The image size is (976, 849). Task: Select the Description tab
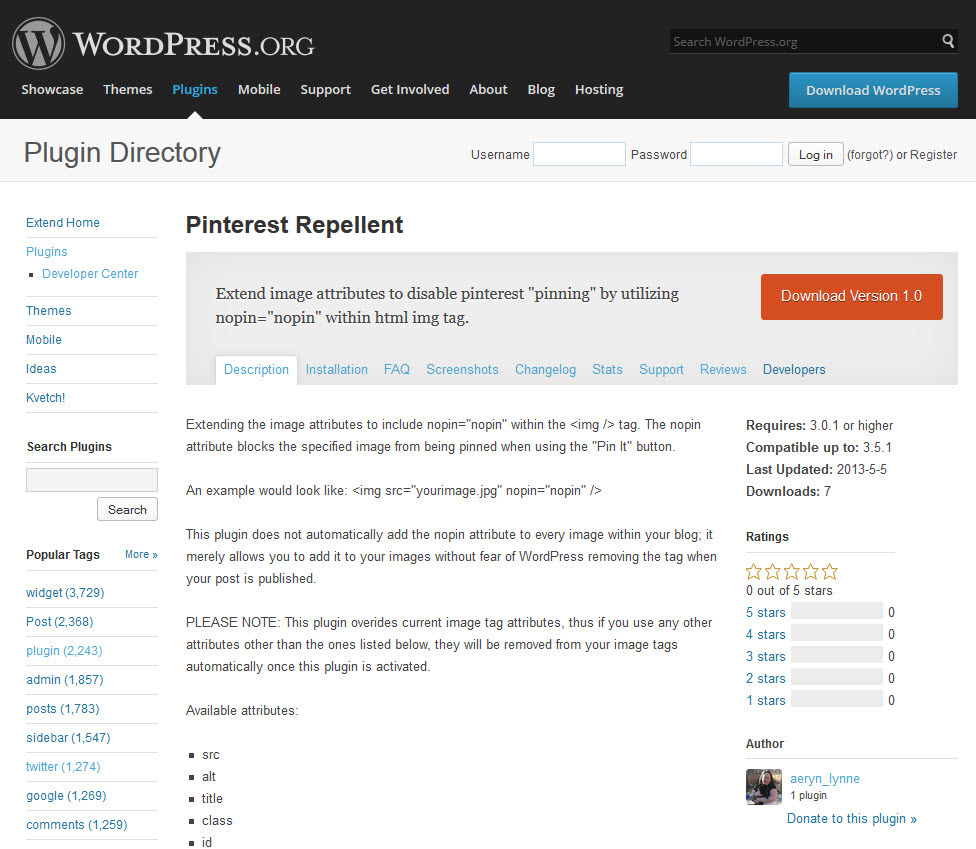coord(256,370)
